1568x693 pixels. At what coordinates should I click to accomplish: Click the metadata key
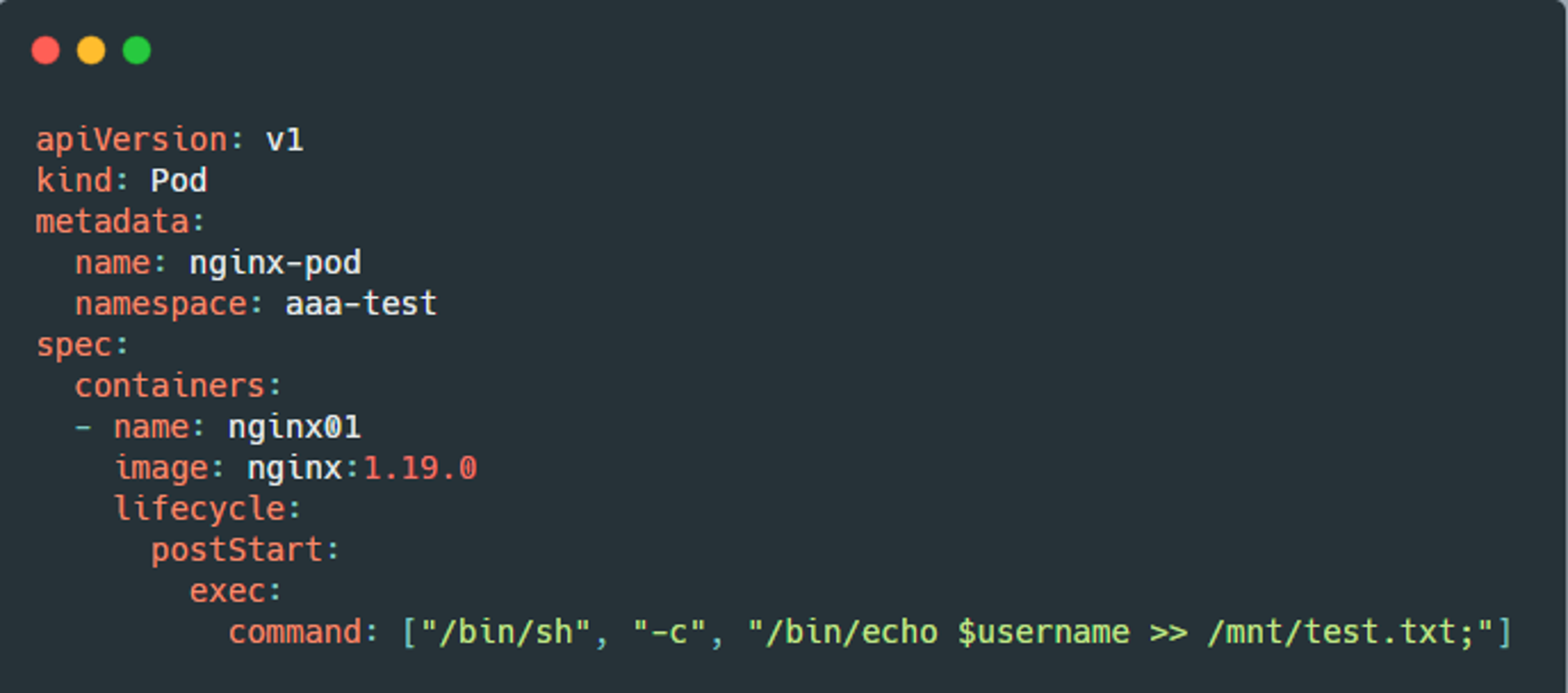[x=112, y=222]
